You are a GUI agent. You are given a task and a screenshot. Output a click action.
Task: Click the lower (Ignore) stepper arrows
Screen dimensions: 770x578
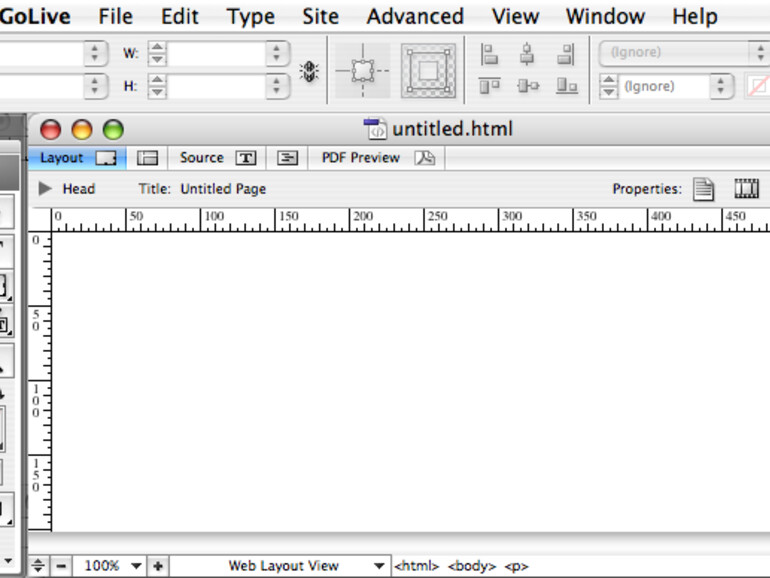608,86
